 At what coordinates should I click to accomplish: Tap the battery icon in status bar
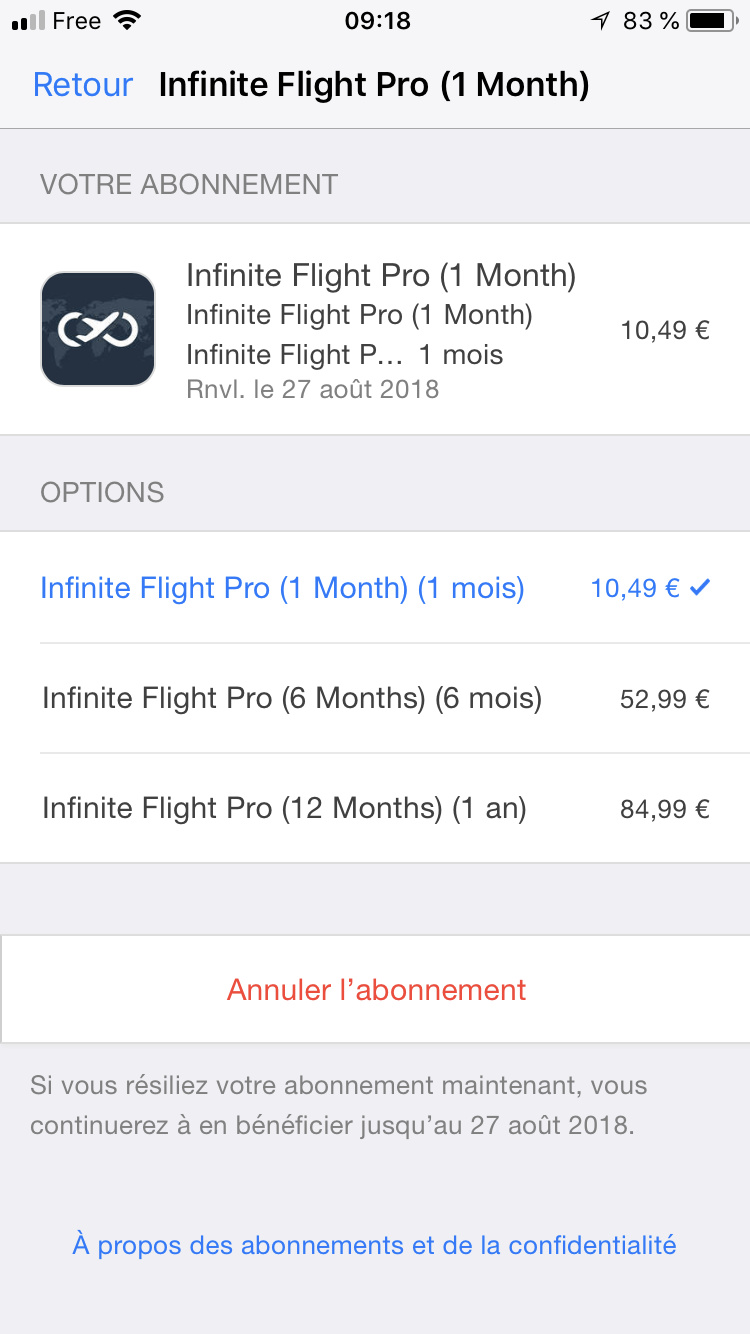[x=711, y=21]
